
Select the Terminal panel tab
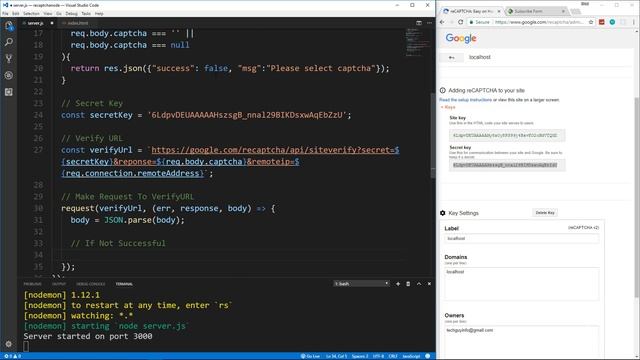point(124,284)
